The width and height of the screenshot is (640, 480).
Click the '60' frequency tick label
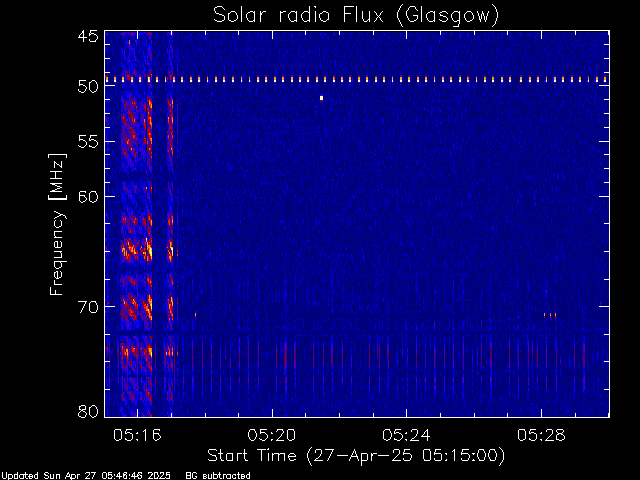pyautogui.click(x=88, y=196)
